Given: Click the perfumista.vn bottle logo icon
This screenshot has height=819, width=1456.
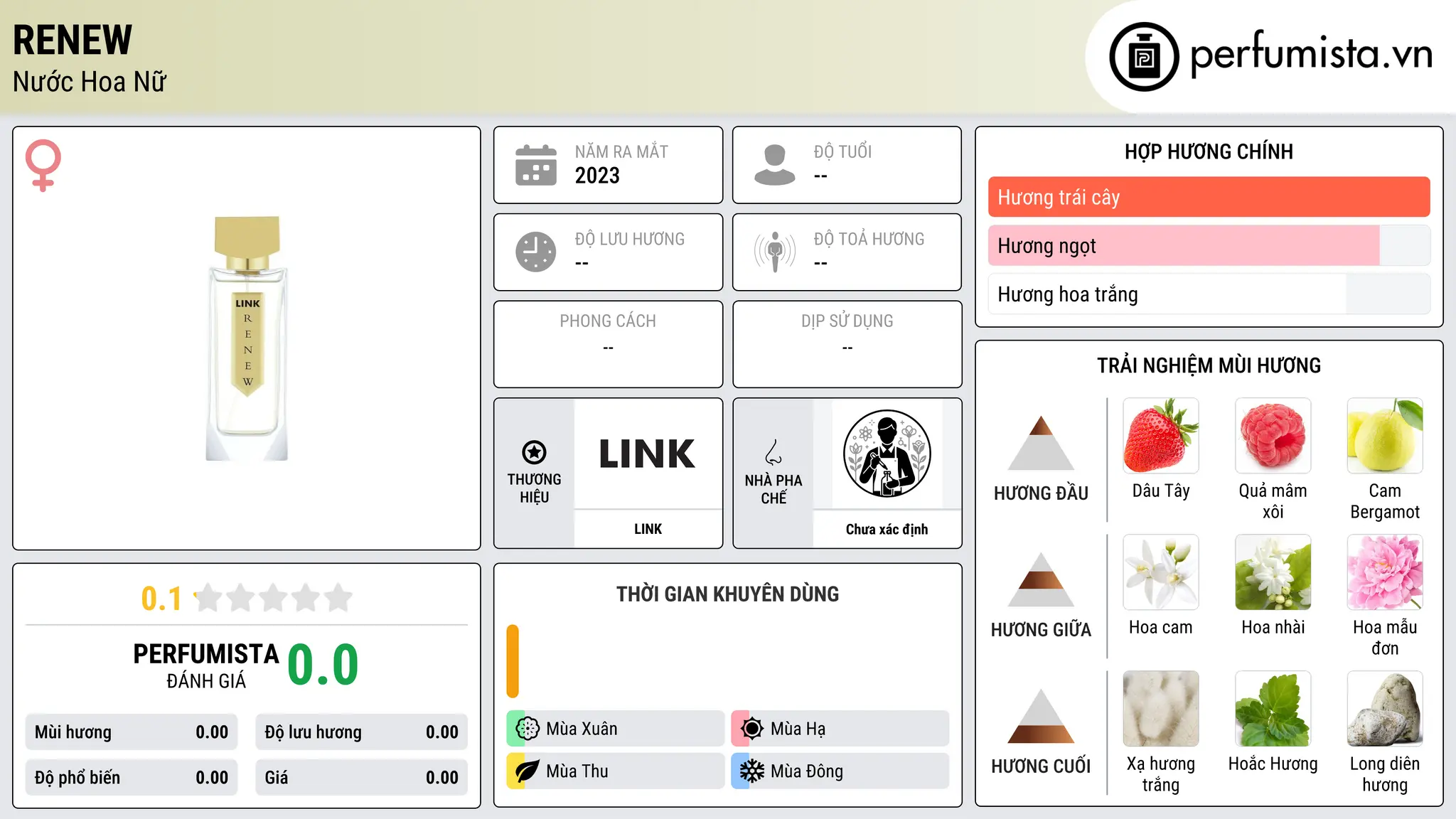Looking at the screenshot, I should [1144, 57].
